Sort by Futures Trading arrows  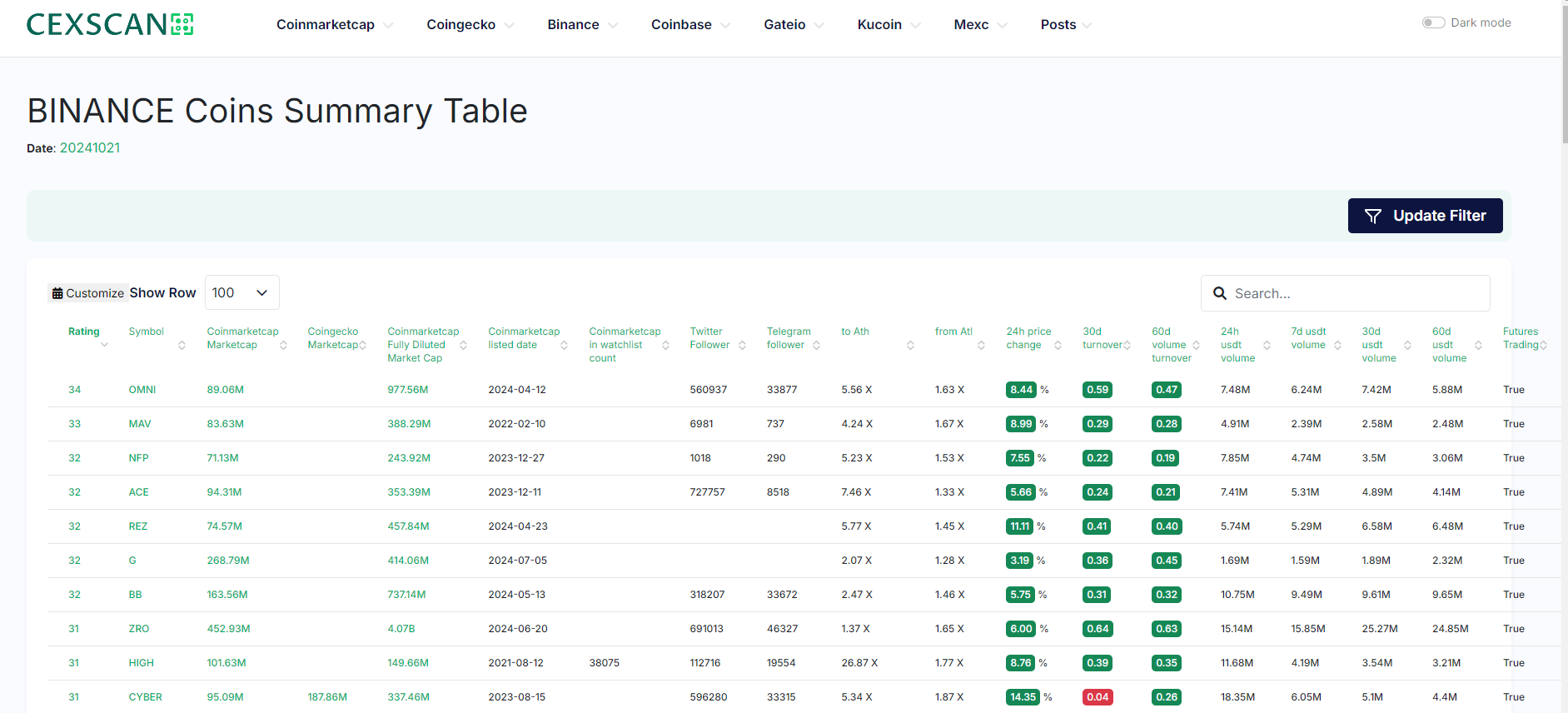(1543, 345)
